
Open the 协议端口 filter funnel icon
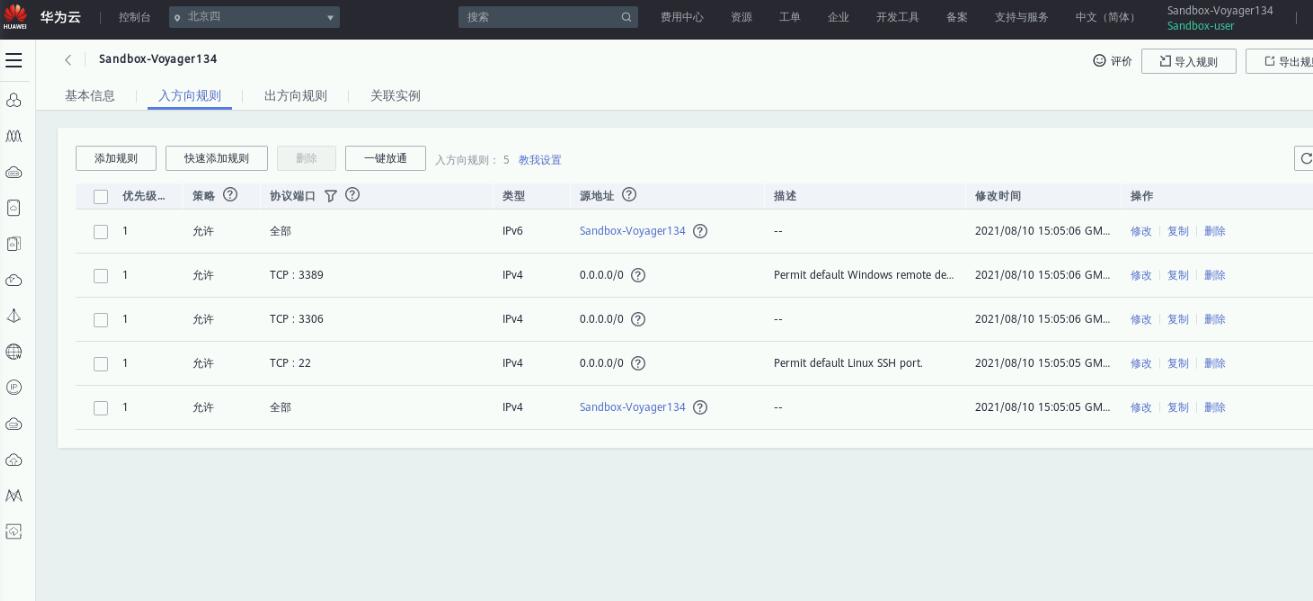(329, 196)
